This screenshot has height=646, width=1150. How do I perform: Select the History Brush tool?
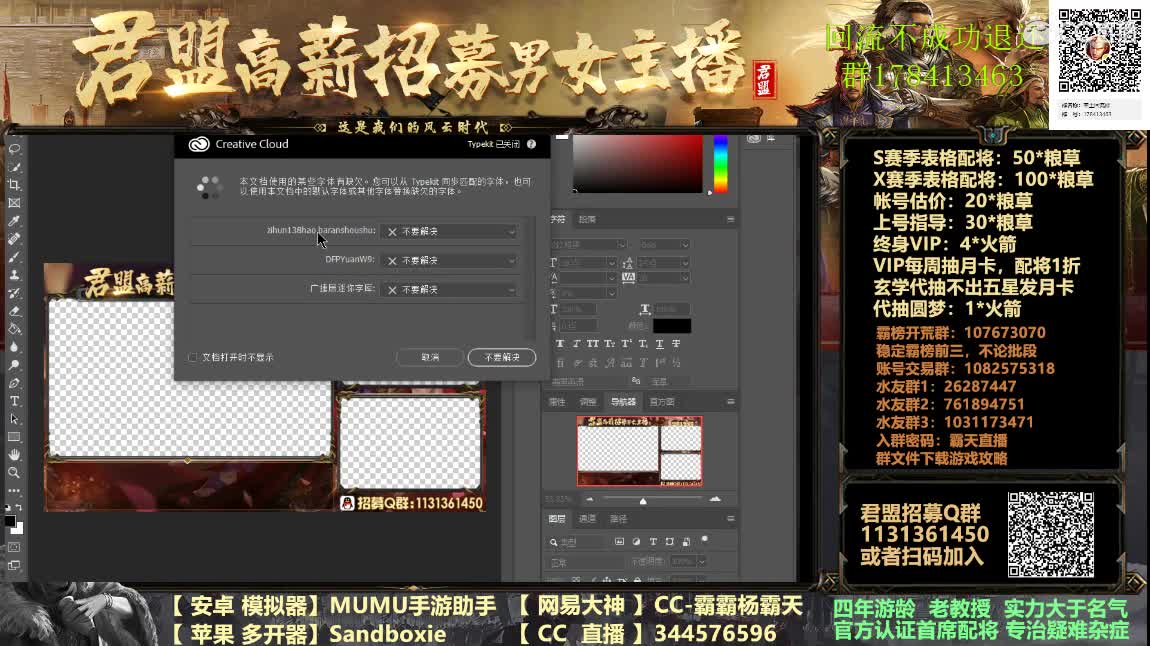tap(15, 293)
